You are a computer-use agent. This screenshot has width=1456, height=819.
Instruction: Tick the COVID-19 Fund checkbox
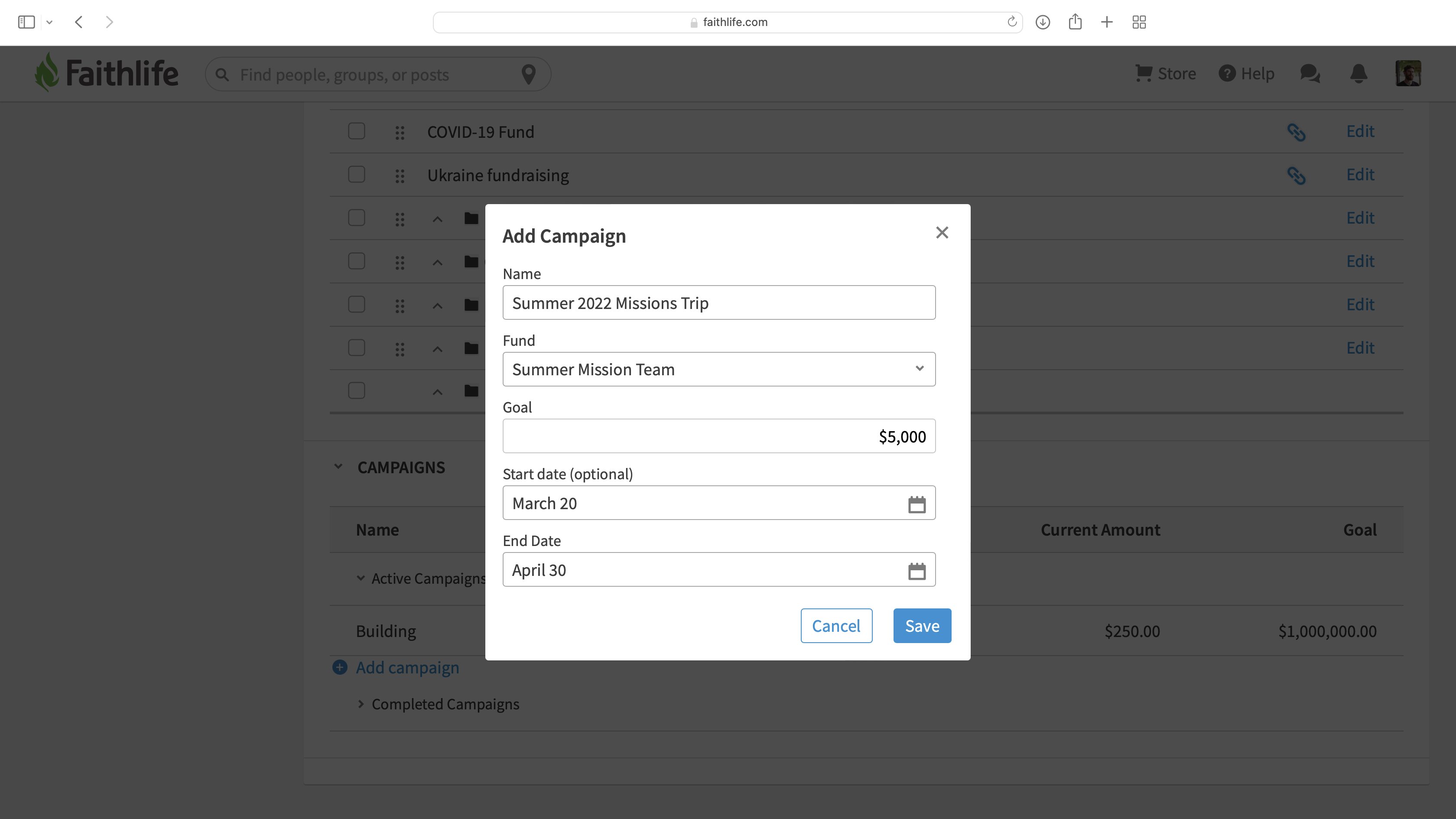click(x=357, y=131)
